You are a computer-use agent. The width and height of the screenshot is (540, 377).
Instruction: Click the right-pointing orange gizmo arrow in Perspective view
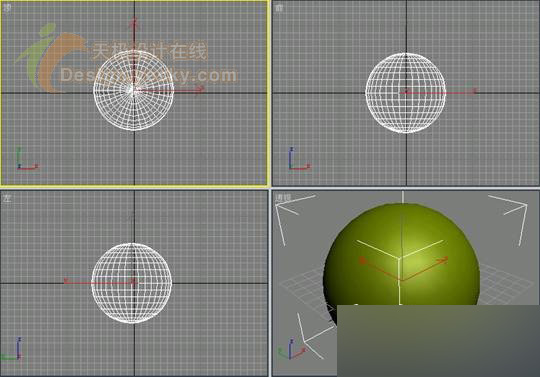425,269
